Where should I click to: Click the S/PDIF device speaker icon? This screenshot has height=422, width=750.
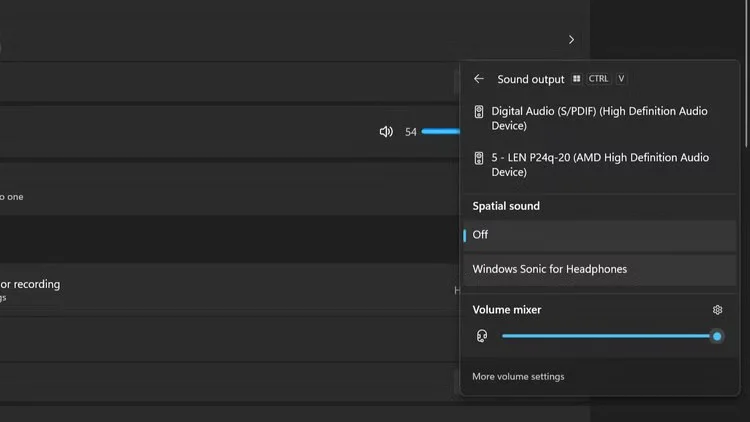pos(478,111)
